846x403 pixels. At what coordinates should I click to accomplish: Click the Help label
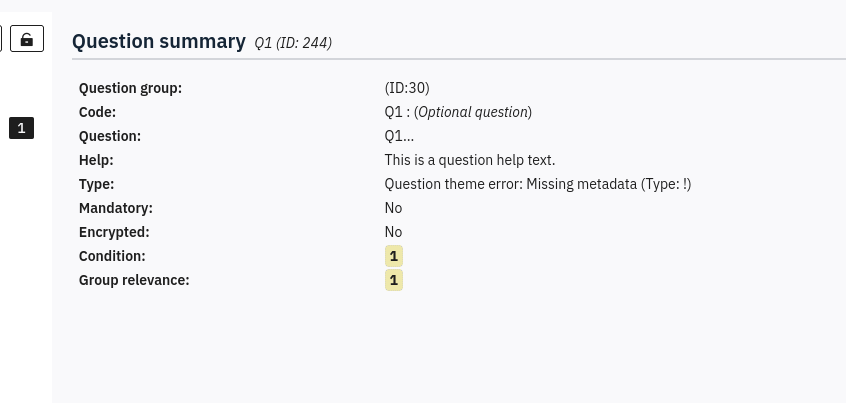pyautogui.click(x=96, y=160)
